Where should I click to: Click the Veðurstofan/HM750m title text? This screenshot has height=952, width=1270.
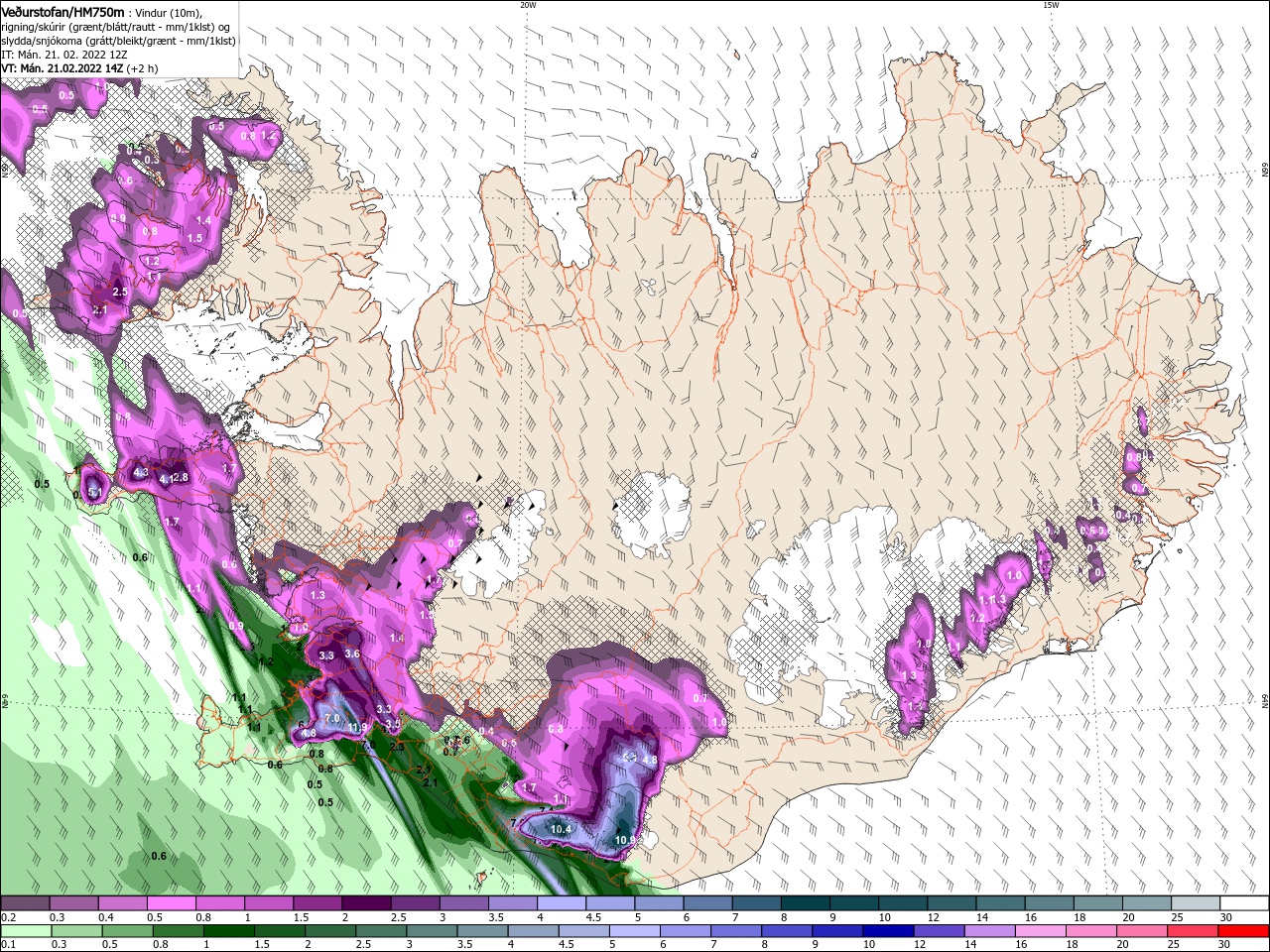click(63, 11)
